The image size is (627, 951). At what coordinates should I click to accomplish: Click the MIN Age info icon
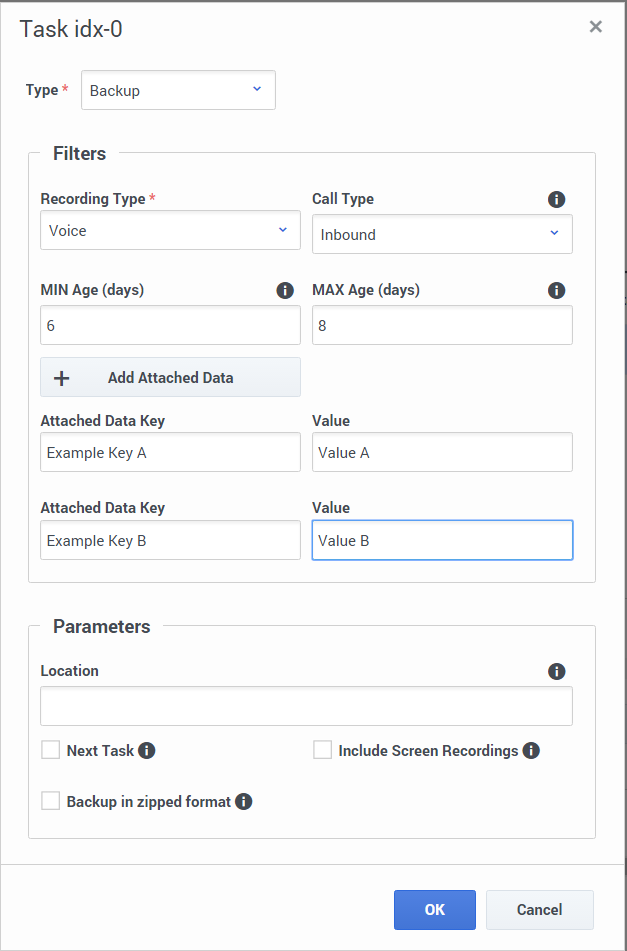[x=285, y=291]
